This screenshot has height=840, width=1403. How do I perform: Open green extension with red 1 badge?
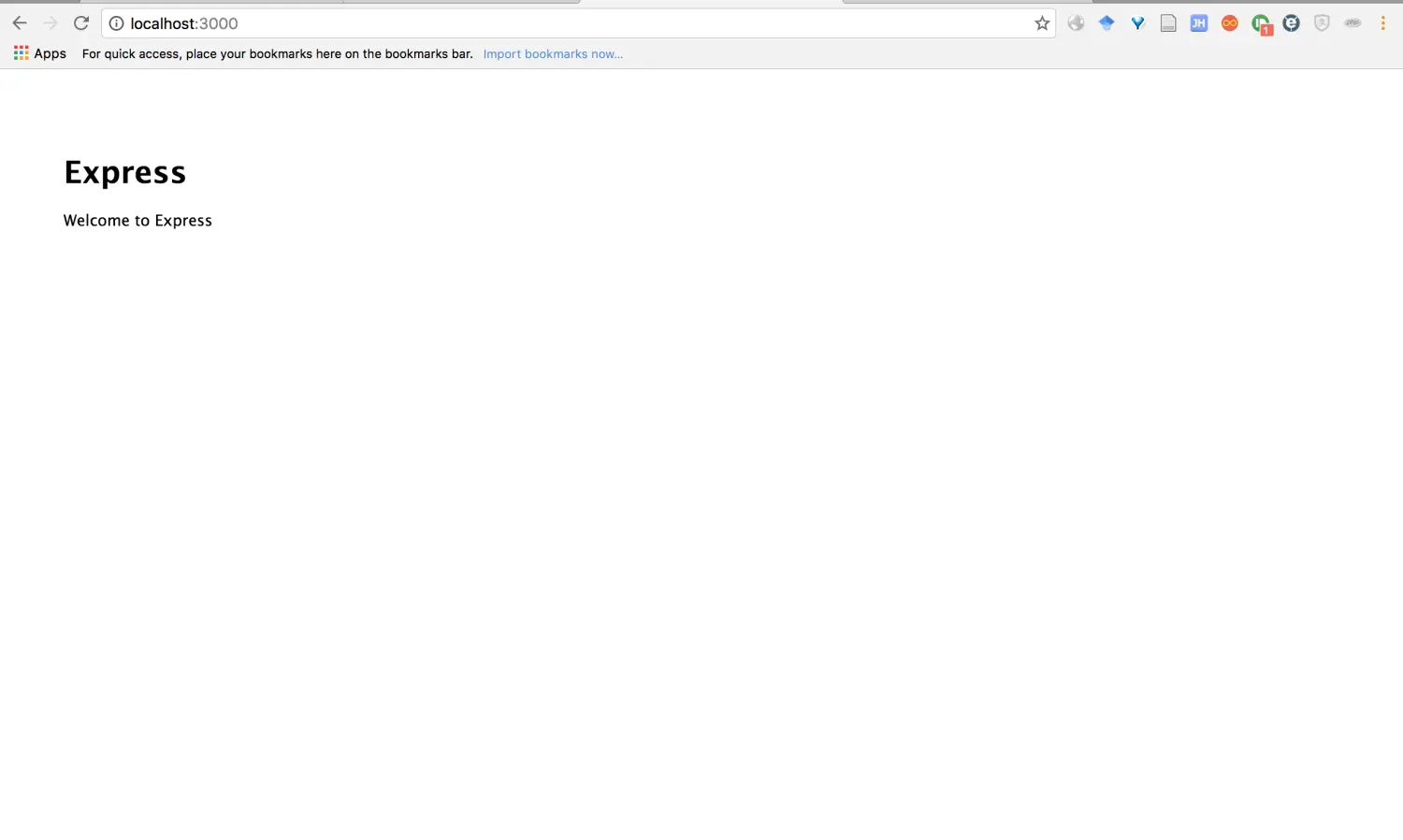click(1262, 24)
